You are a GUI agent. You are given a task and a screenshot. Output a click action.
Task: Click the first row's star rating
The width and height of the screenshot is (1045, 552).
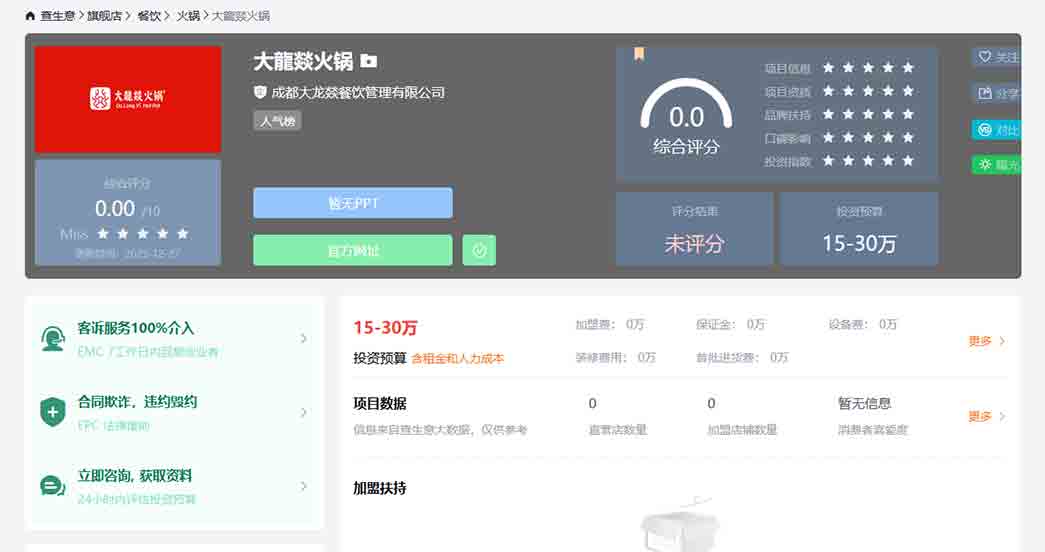point(868,68)
